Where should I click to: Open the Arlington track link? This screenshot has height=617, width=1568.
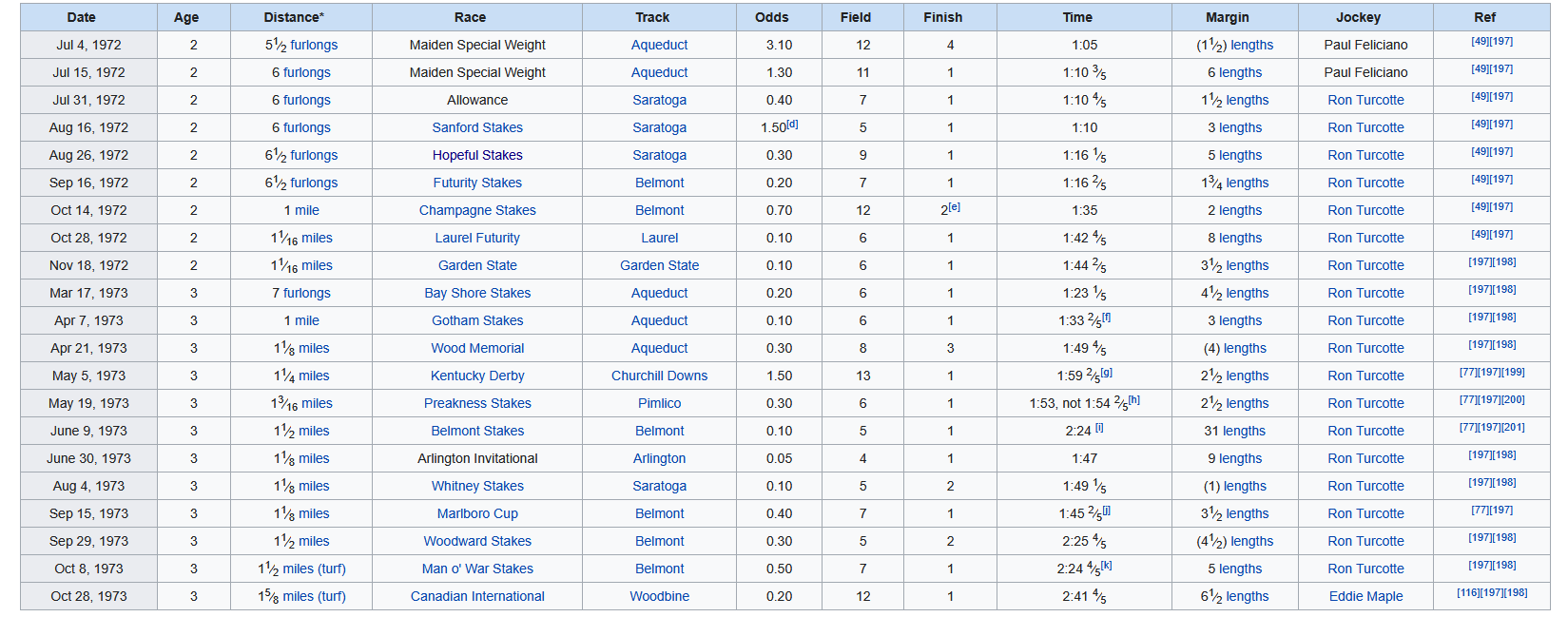click(x=659, y=458)
